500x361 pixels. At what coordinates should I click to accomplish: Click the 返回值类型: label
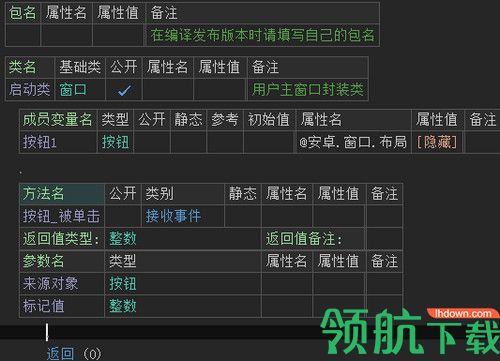tap(61, 239)
